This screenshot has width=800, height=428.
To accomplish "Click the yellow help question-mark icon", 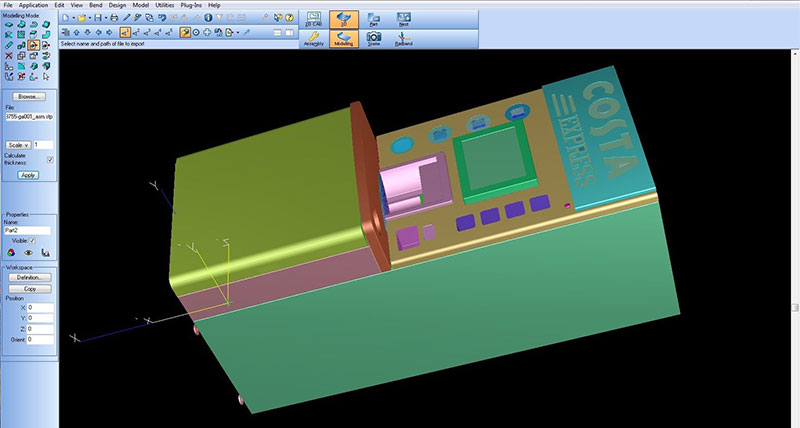I will pyautogui.click(x=289, y=18).
